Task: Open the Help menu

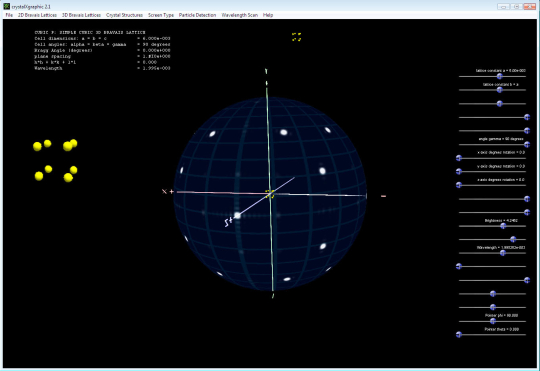Action: pyautogui.click(x=268, y=15)
